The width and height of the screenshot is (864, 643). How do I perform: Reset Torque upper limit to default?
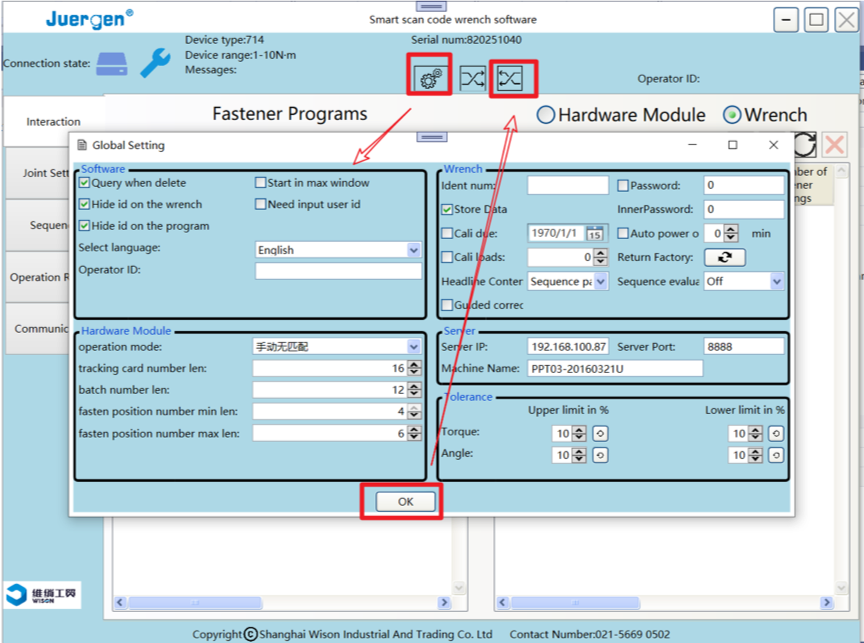pyautogui.click(x=599, y=433)
